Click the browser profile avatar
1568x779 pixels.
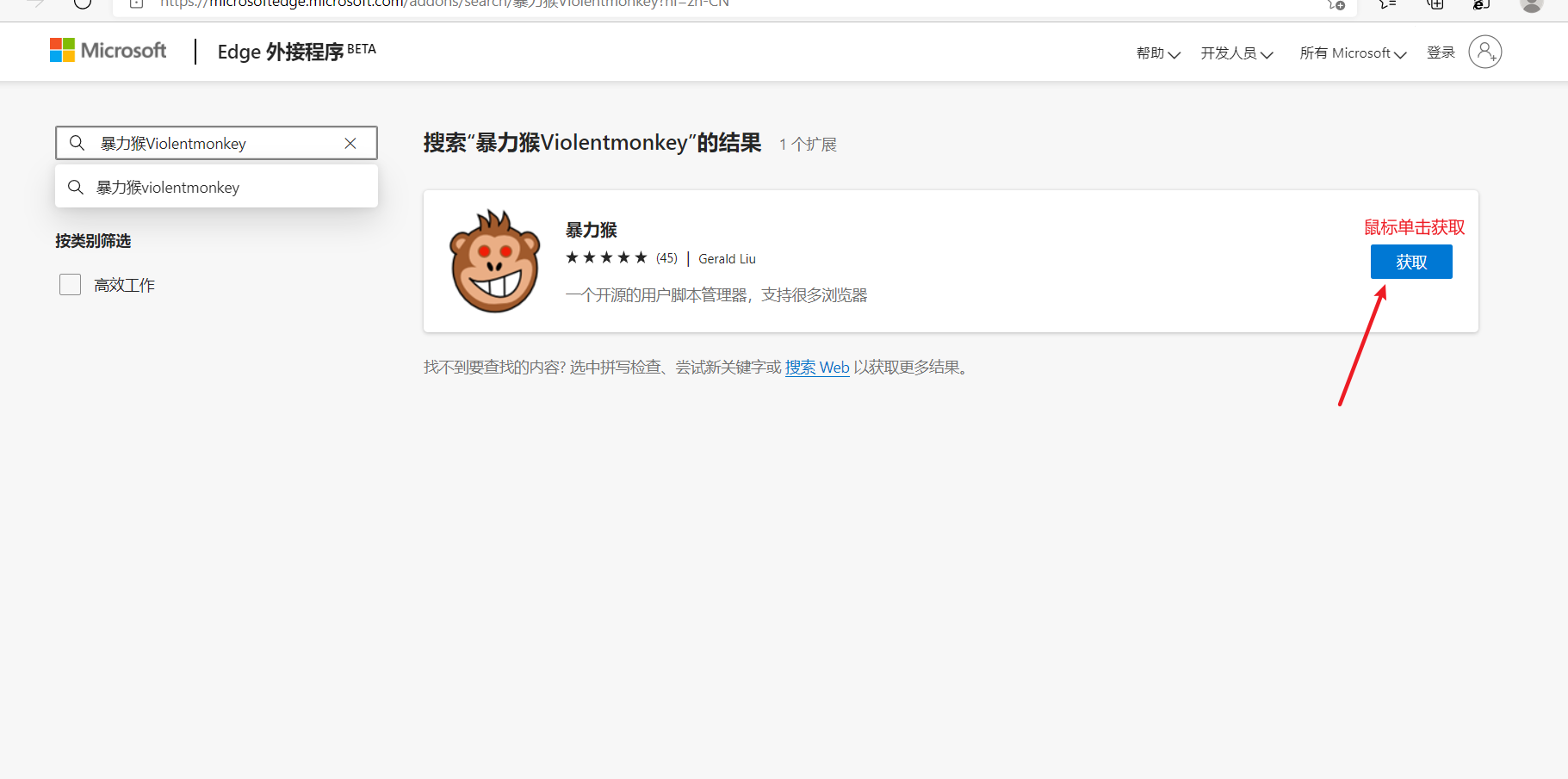pos(1531,4)
